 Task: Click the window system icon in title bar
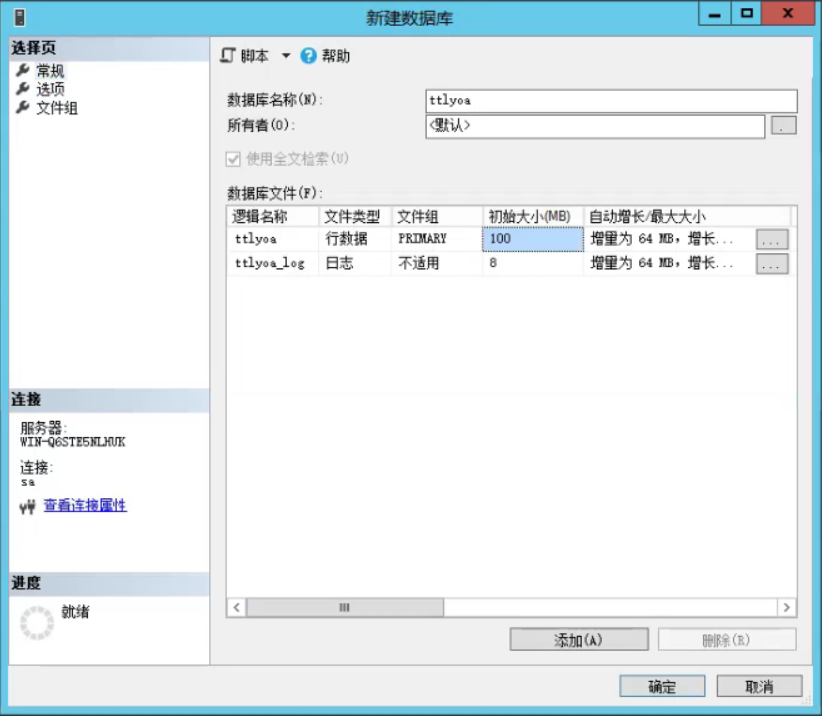[19, 17]
